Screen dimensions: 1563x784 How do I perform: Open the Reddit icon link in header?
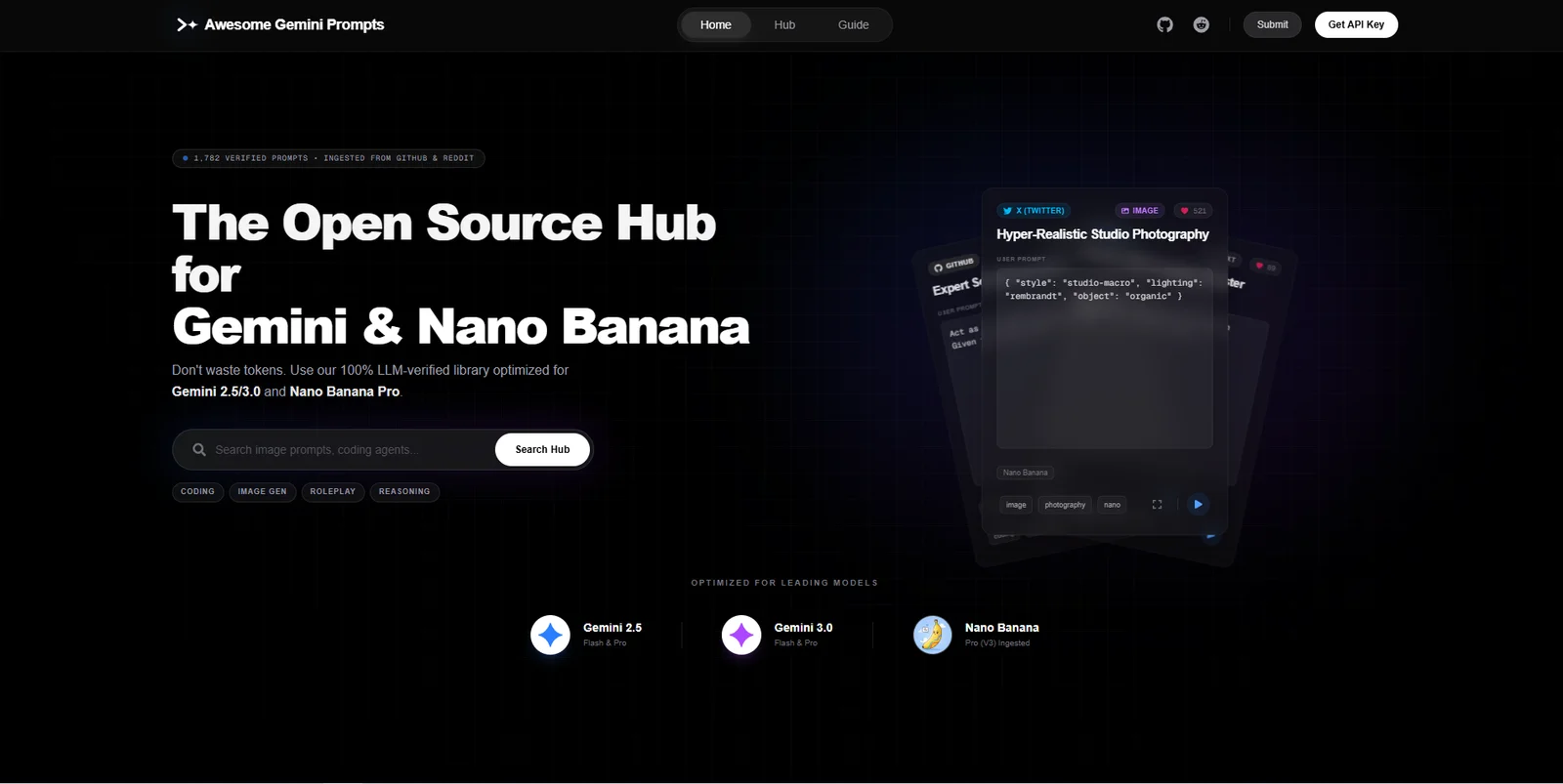(x=1202, y=24)
